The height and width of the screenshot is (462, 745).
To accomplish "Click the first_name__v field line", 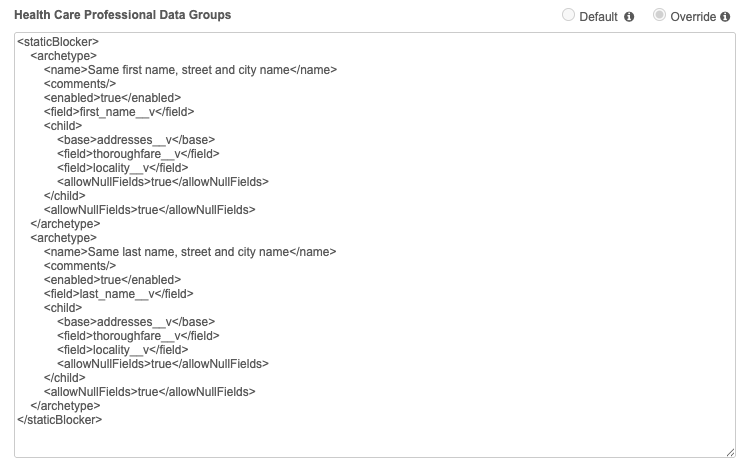I will 118,112.
